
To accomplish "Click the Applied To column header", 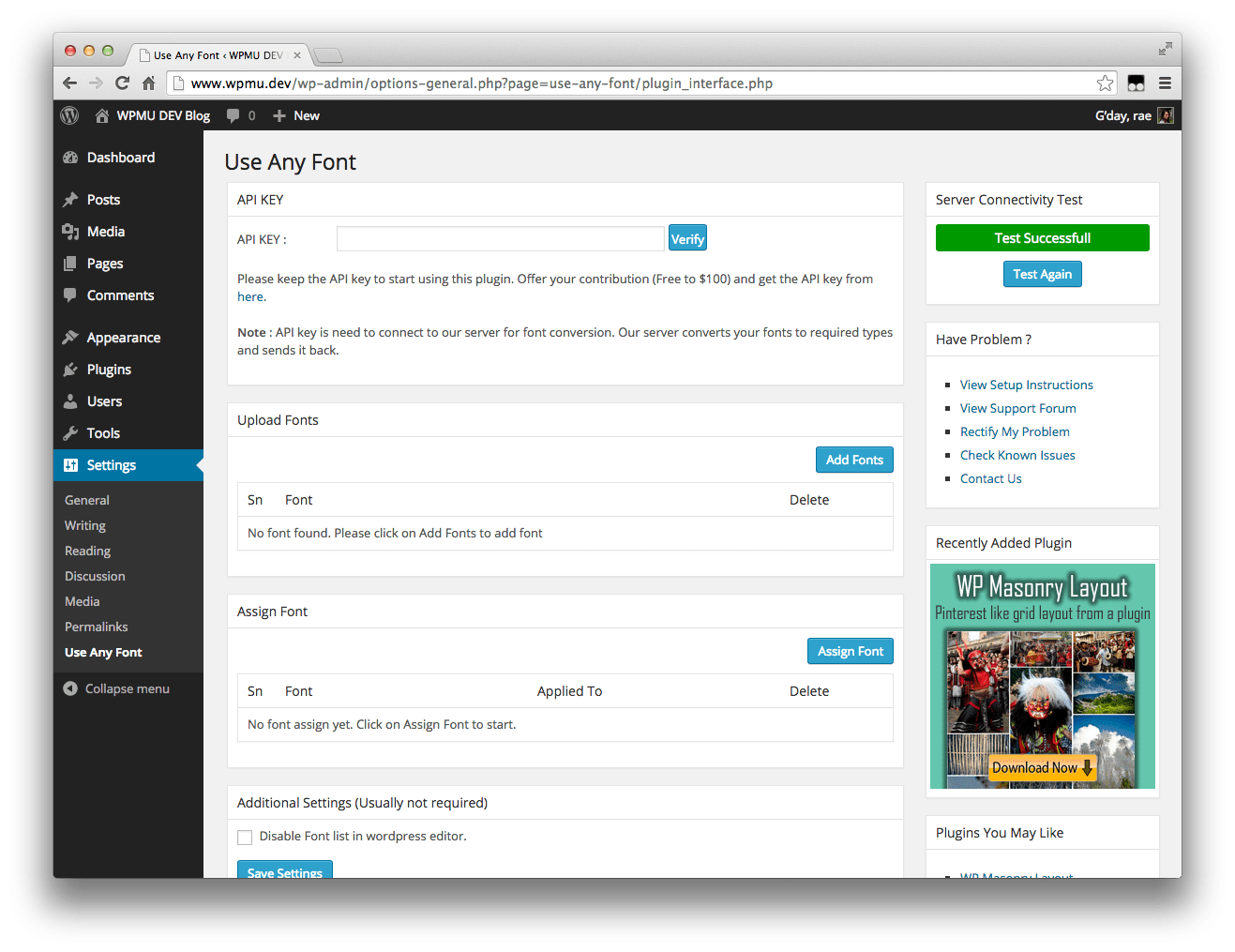I will pos(569,691).
